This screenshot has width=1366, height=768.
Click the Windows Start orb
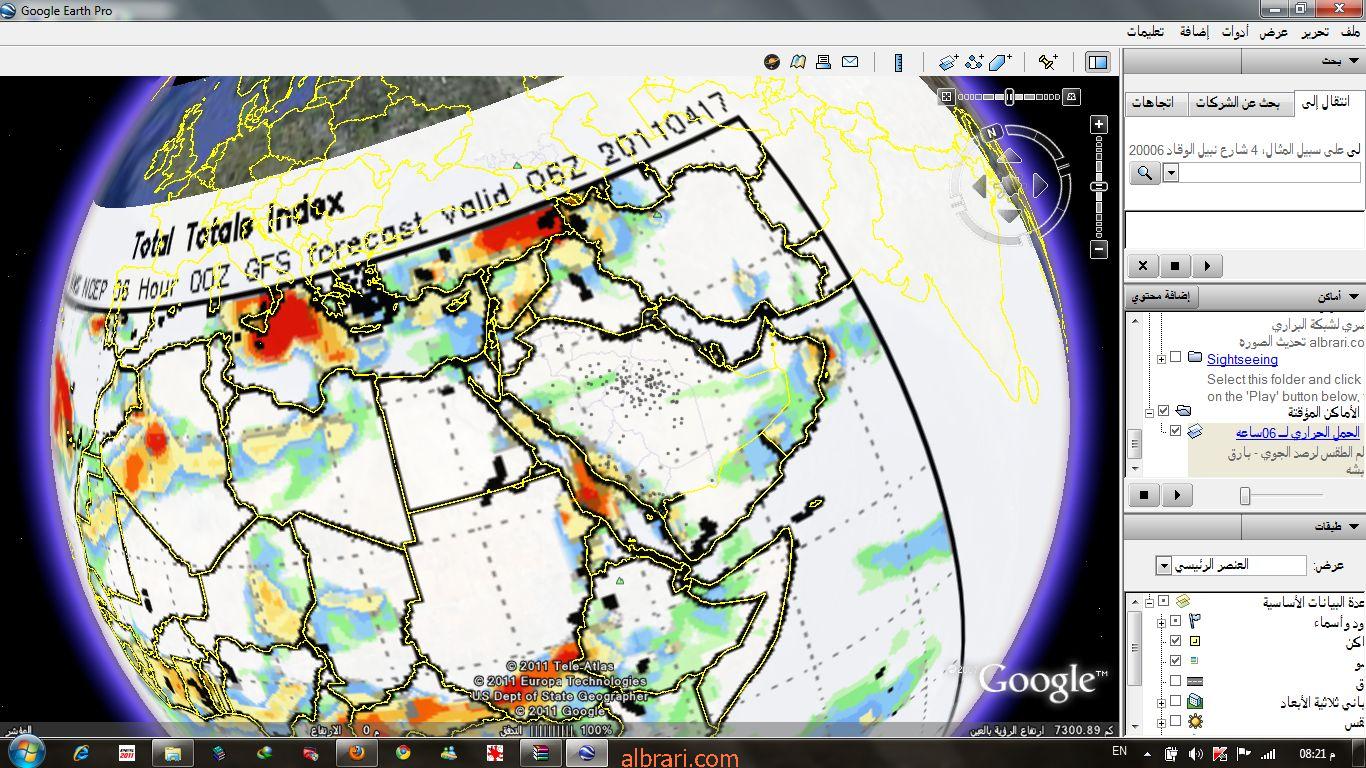coord(25,752)
